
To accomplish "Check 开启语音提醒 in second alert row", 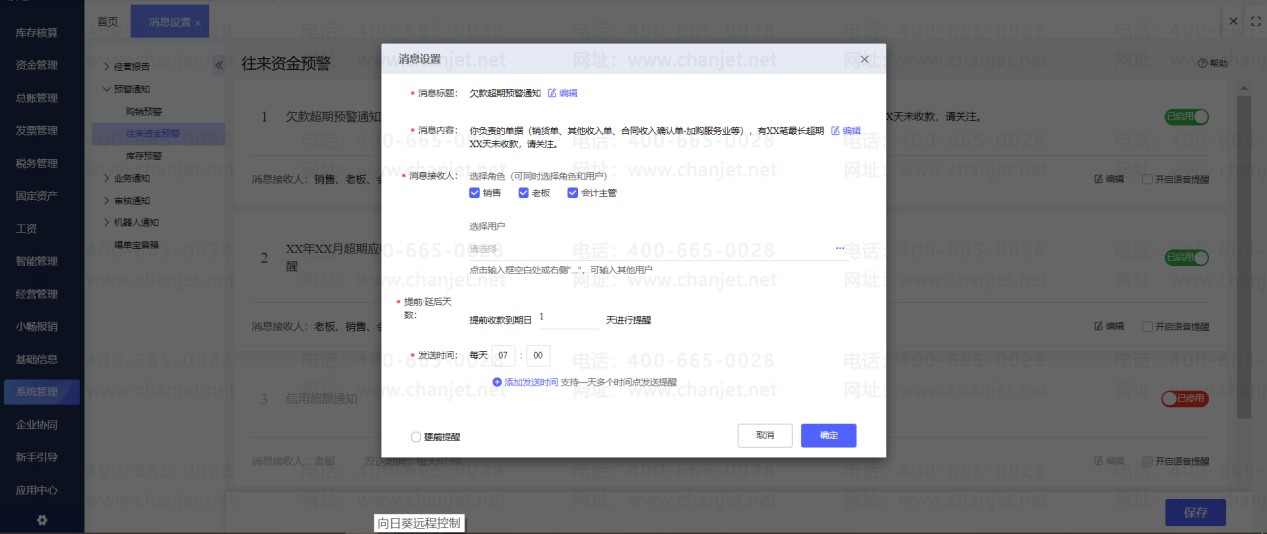I will [1147, 326].
